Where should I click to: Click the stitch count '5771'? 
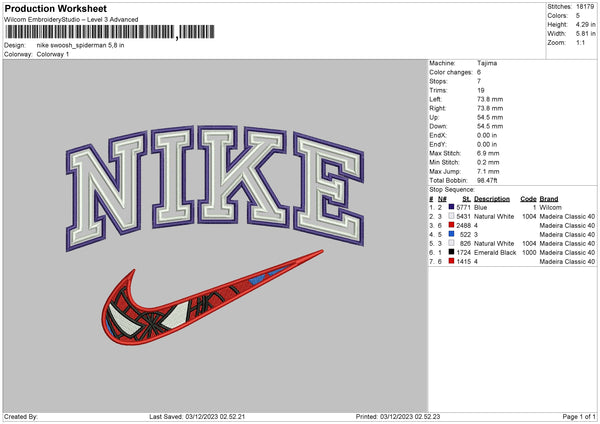[x=463, y=207]
